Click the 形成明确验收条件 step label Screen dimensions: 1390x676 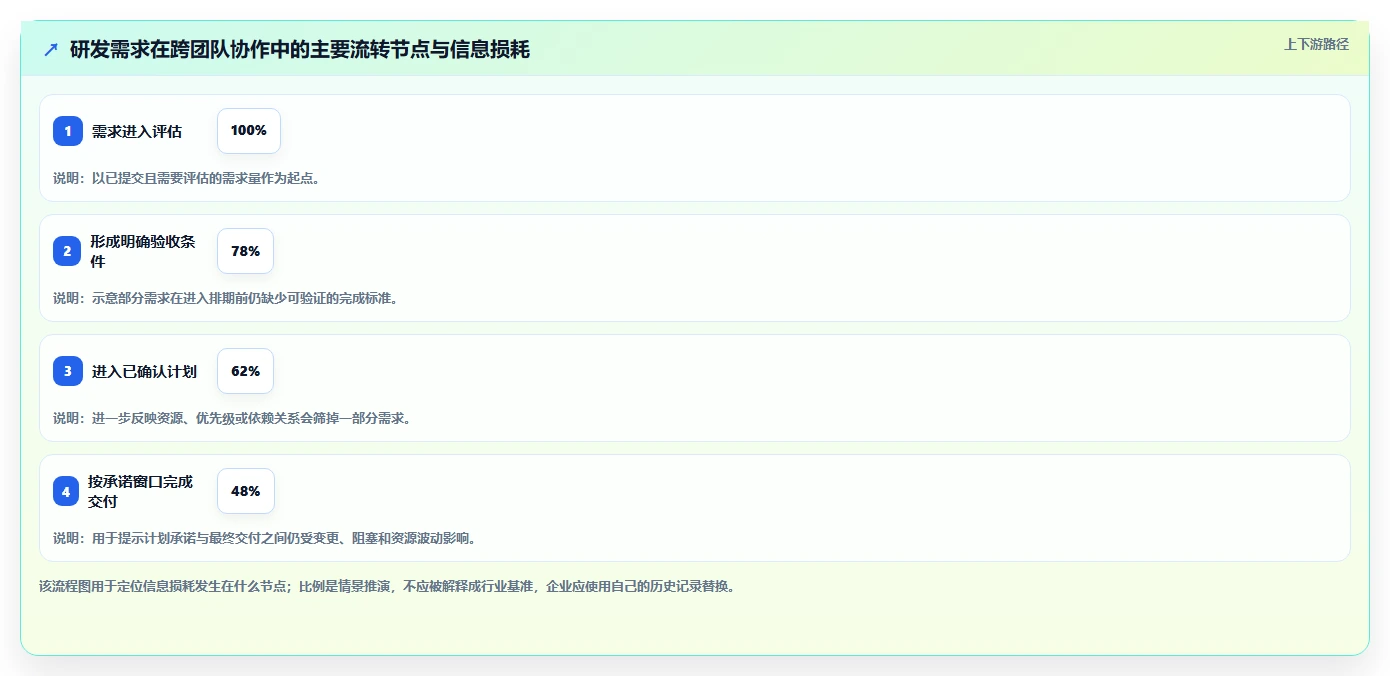[143, 251]
